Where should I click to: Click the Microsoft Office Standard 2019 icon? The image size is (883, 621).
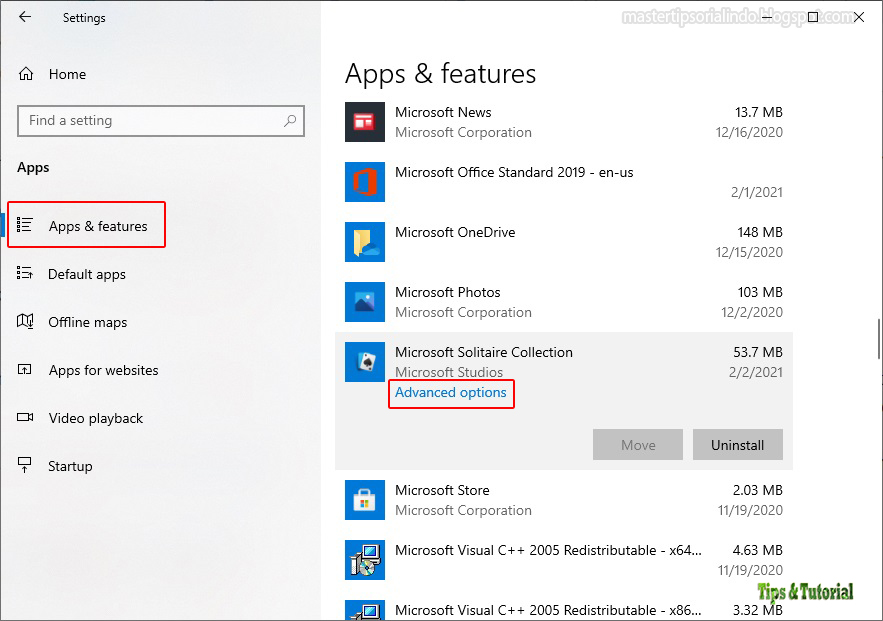[365, 182]
